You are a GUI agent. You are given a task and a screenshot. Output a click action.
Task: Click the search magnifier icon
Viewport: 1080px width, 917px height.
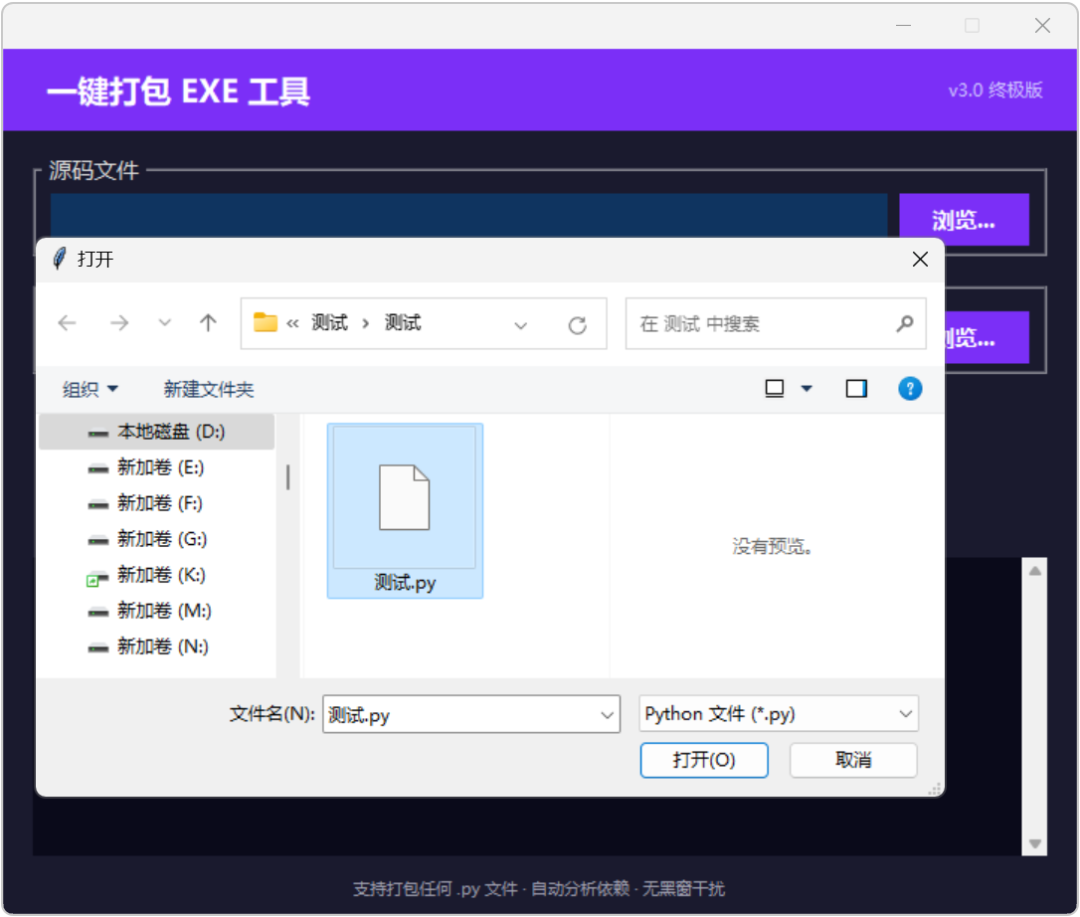point(905,324)
